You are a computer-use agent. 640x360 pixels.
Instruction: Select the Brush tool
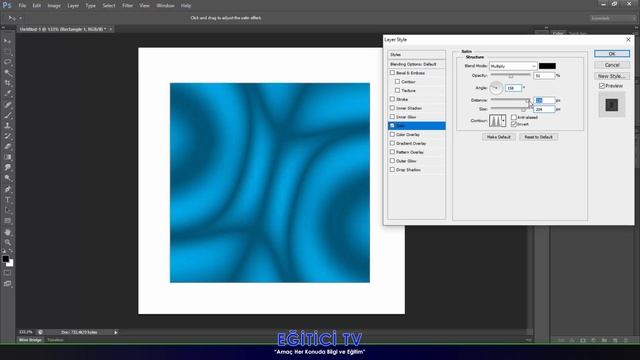pyautogui.click(x=7, y=115)
